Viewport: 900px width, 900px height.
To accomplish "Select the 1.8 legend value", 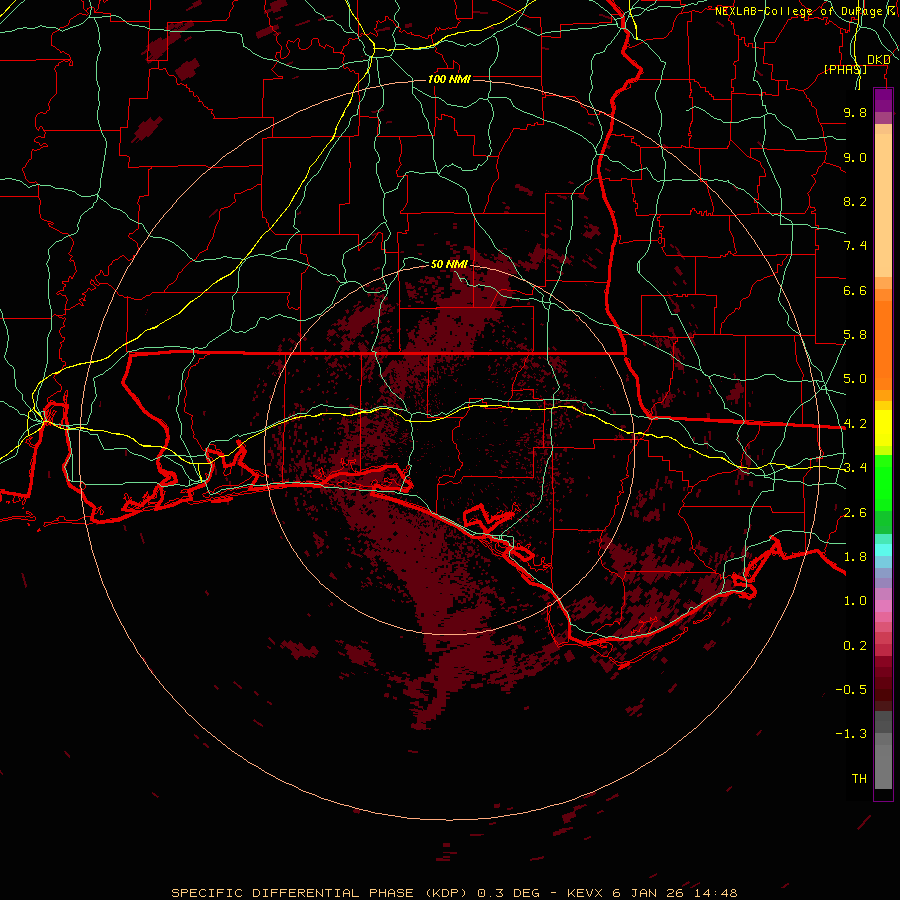I will click(855, 557).
